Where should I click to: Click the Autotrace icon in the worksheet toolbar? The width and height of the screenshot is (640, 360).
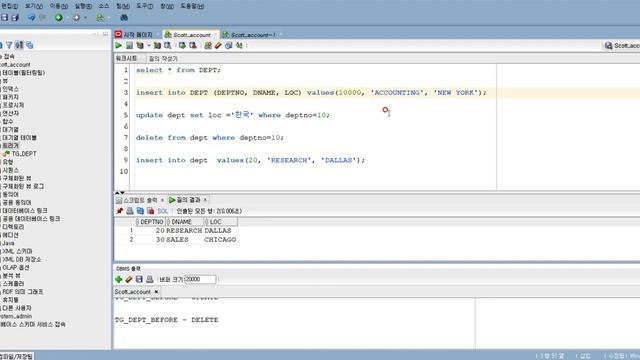tap(157, 46)
